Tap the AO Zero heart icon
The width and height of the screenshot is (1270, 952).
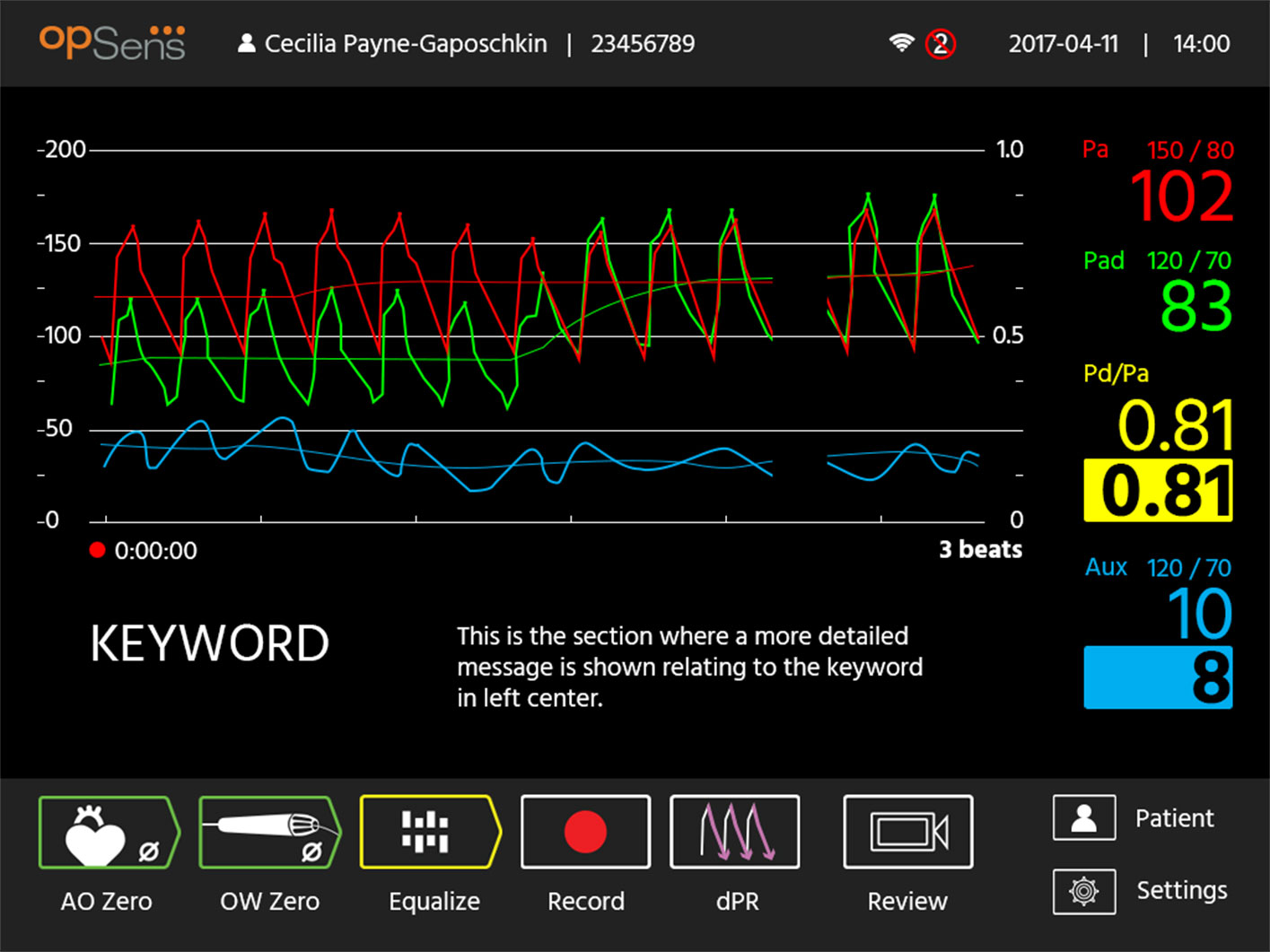point(109,833)
